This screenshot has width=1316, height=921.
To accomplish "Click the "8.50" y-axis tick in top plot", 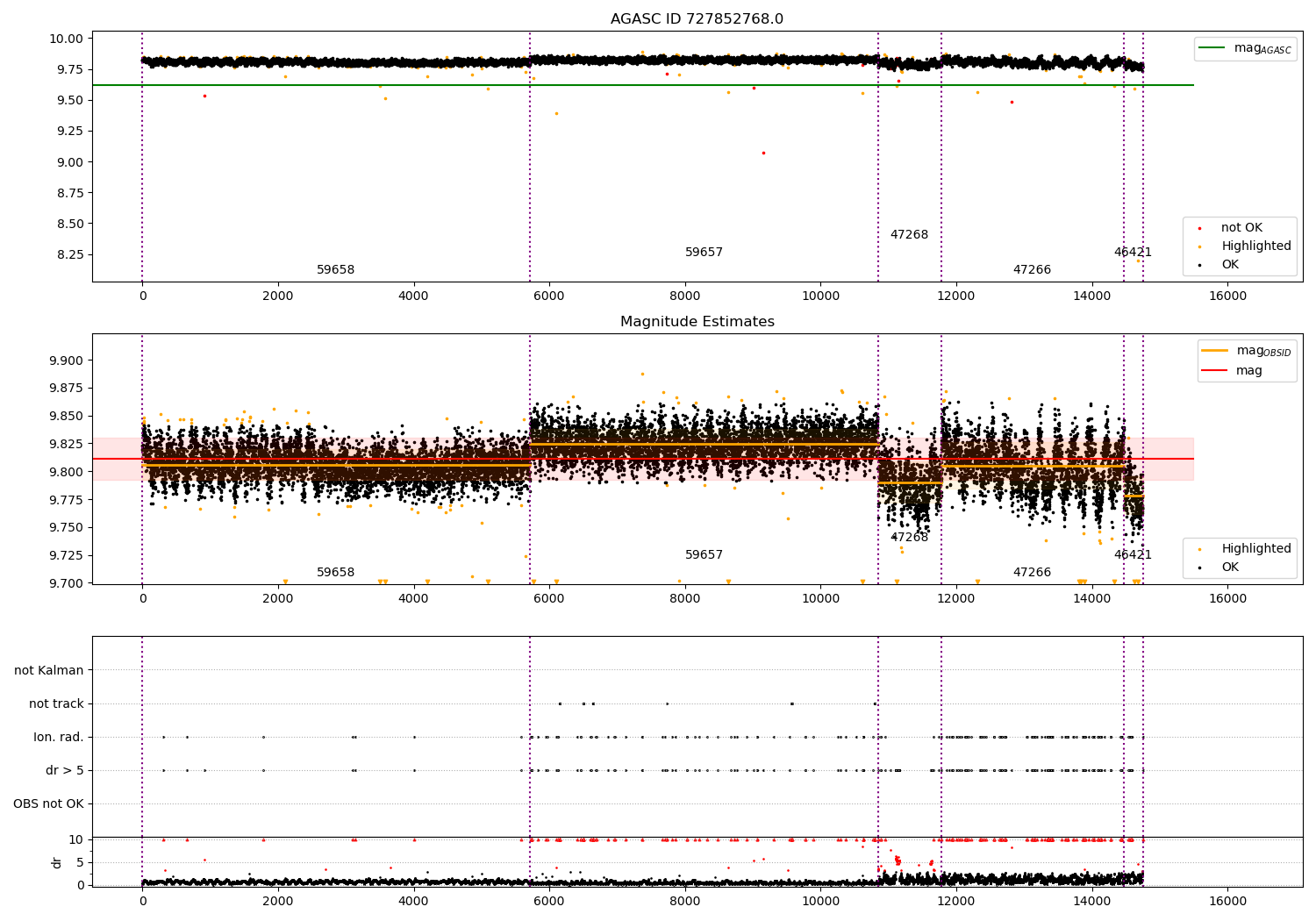I will click(x=70, y=224).
